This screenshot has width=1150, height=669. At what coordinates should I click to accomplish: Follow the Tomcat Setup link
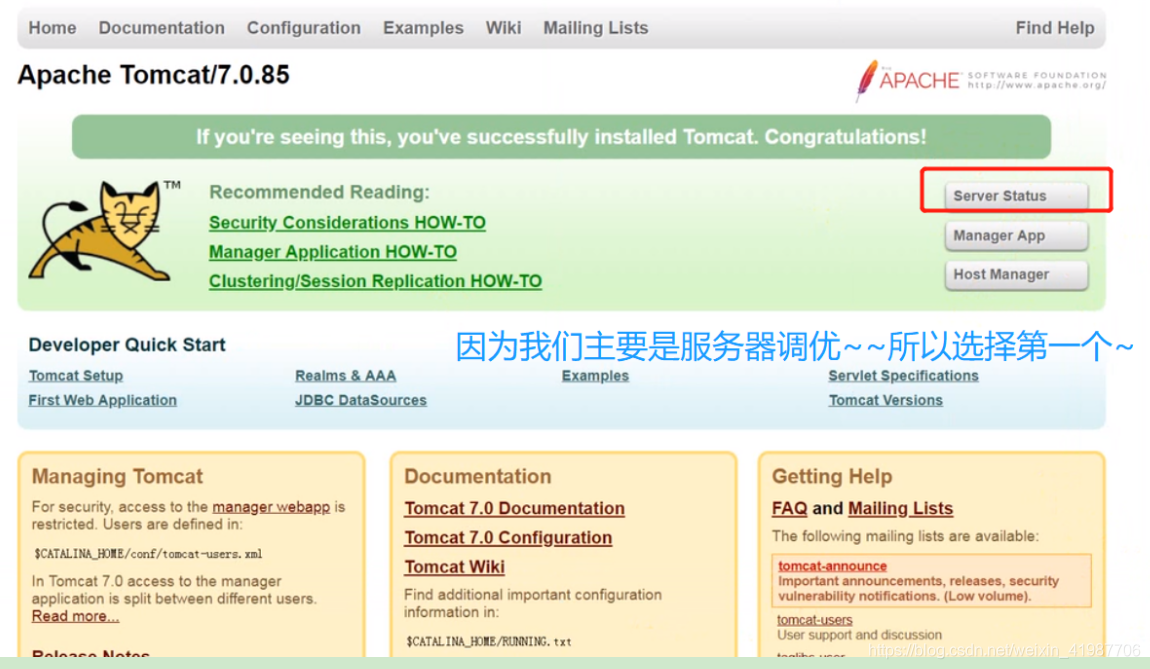(76, 376)
